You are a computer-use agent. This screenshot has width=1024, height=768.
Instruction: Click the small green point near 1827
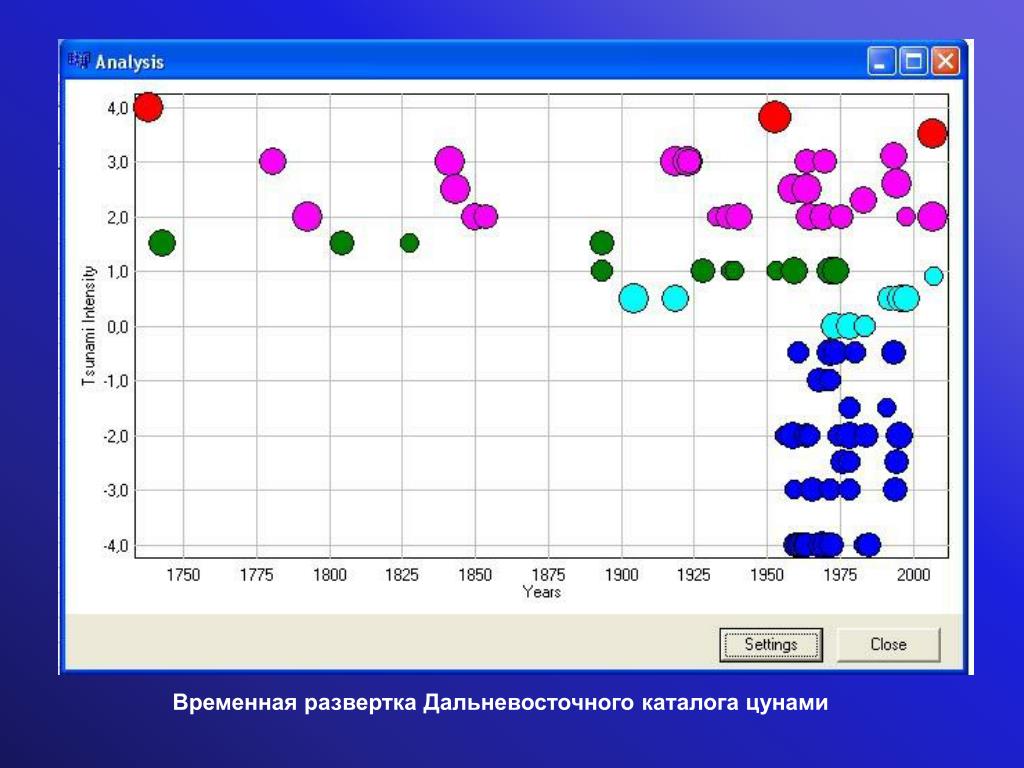point(409,243)
